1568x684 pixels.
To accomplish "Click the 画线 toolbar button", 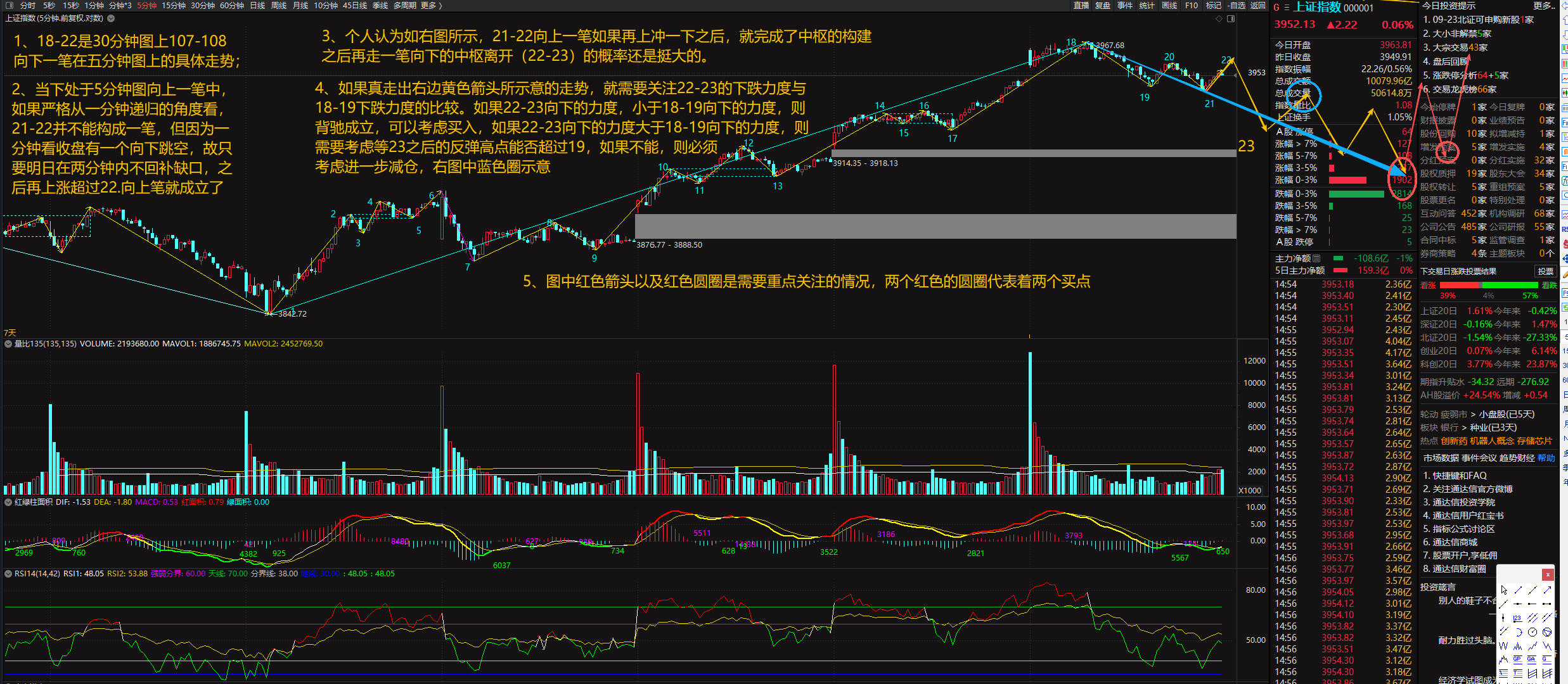I will 1169,5.
